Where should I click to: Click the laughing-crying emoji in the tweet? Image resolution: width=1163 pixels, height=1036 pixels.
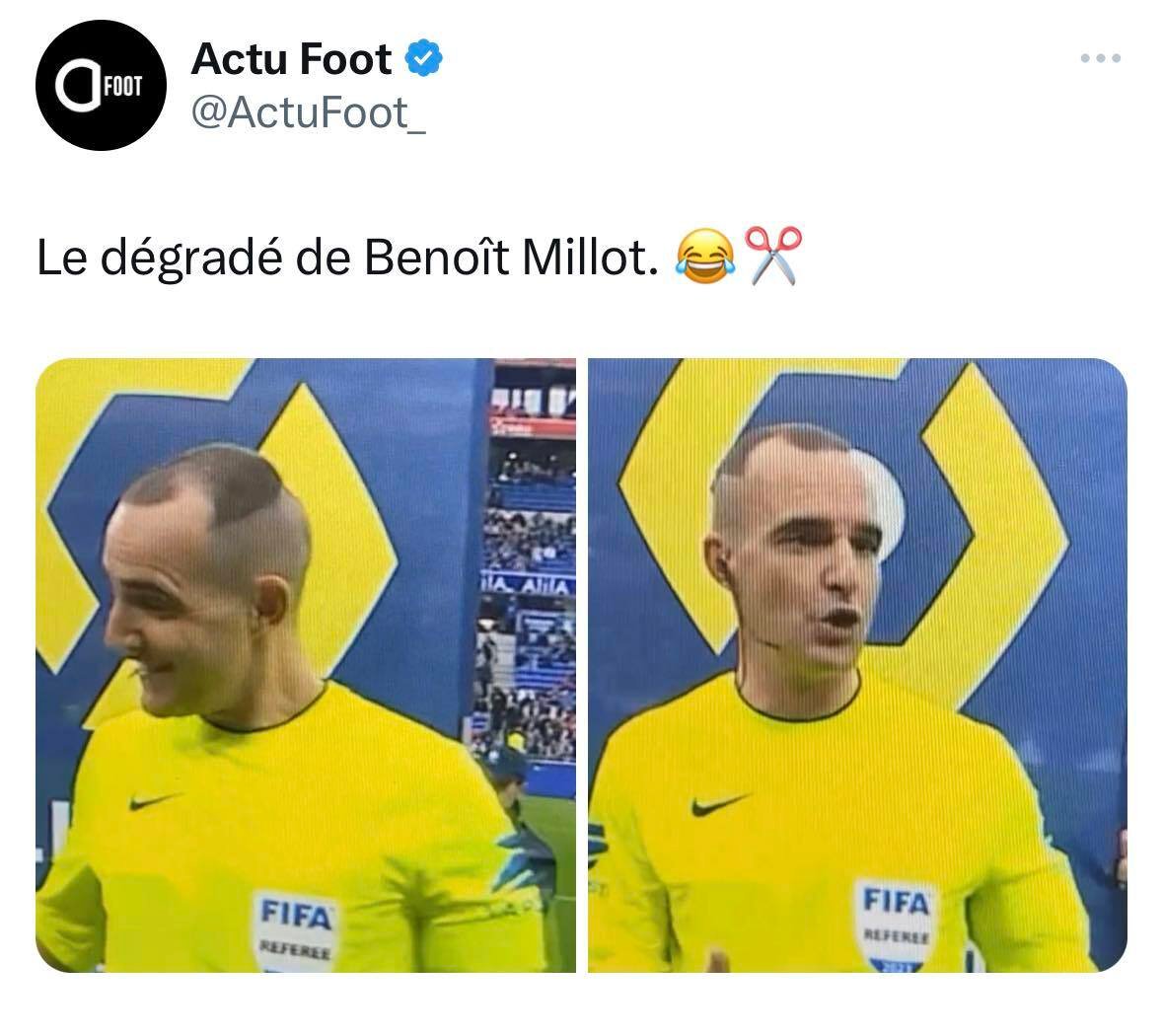point(704,256)
